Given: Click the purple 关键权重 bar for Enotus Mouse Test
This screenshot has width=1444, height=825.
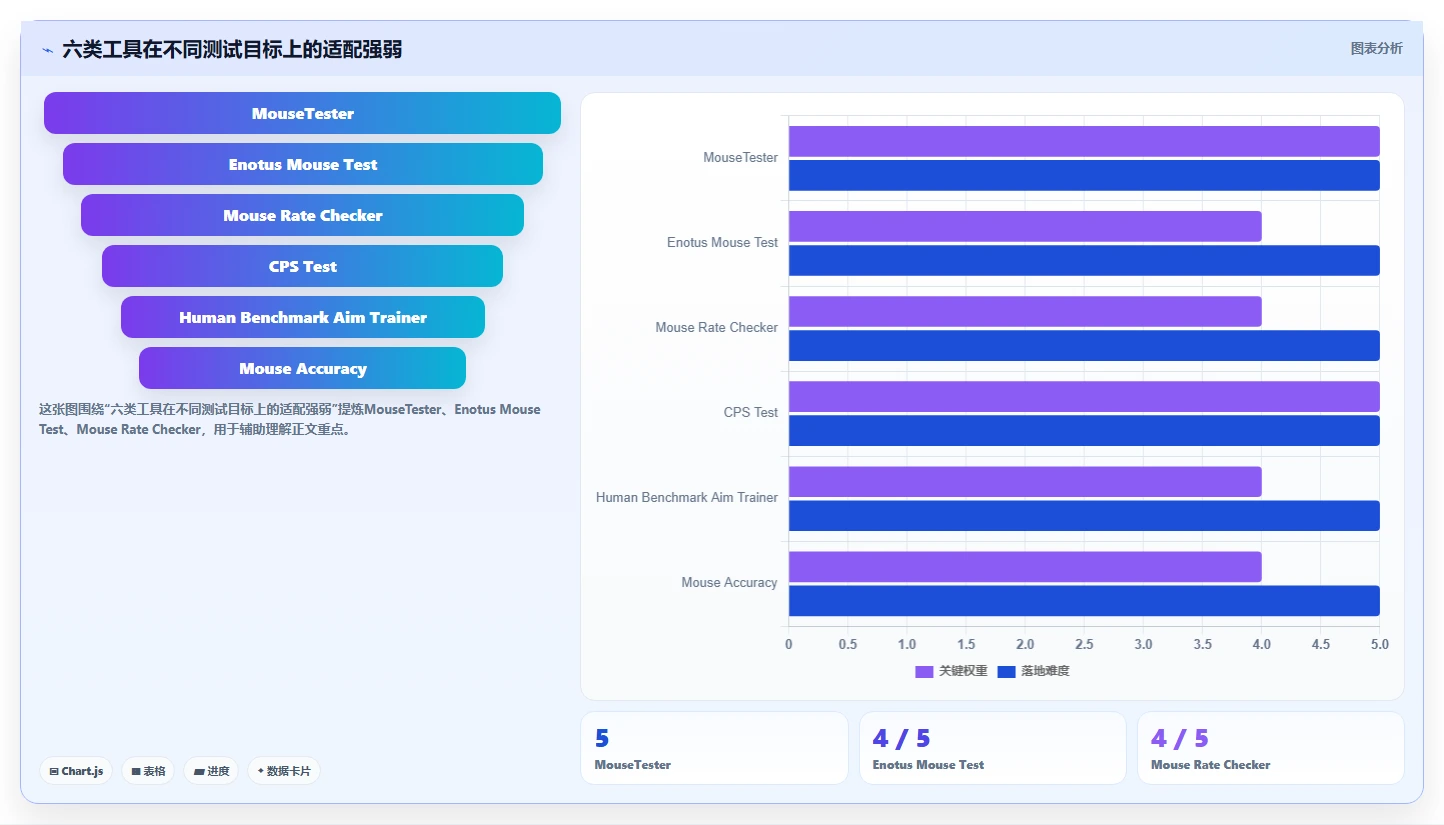Looking at the screenshot, I should click(1025, 226).
